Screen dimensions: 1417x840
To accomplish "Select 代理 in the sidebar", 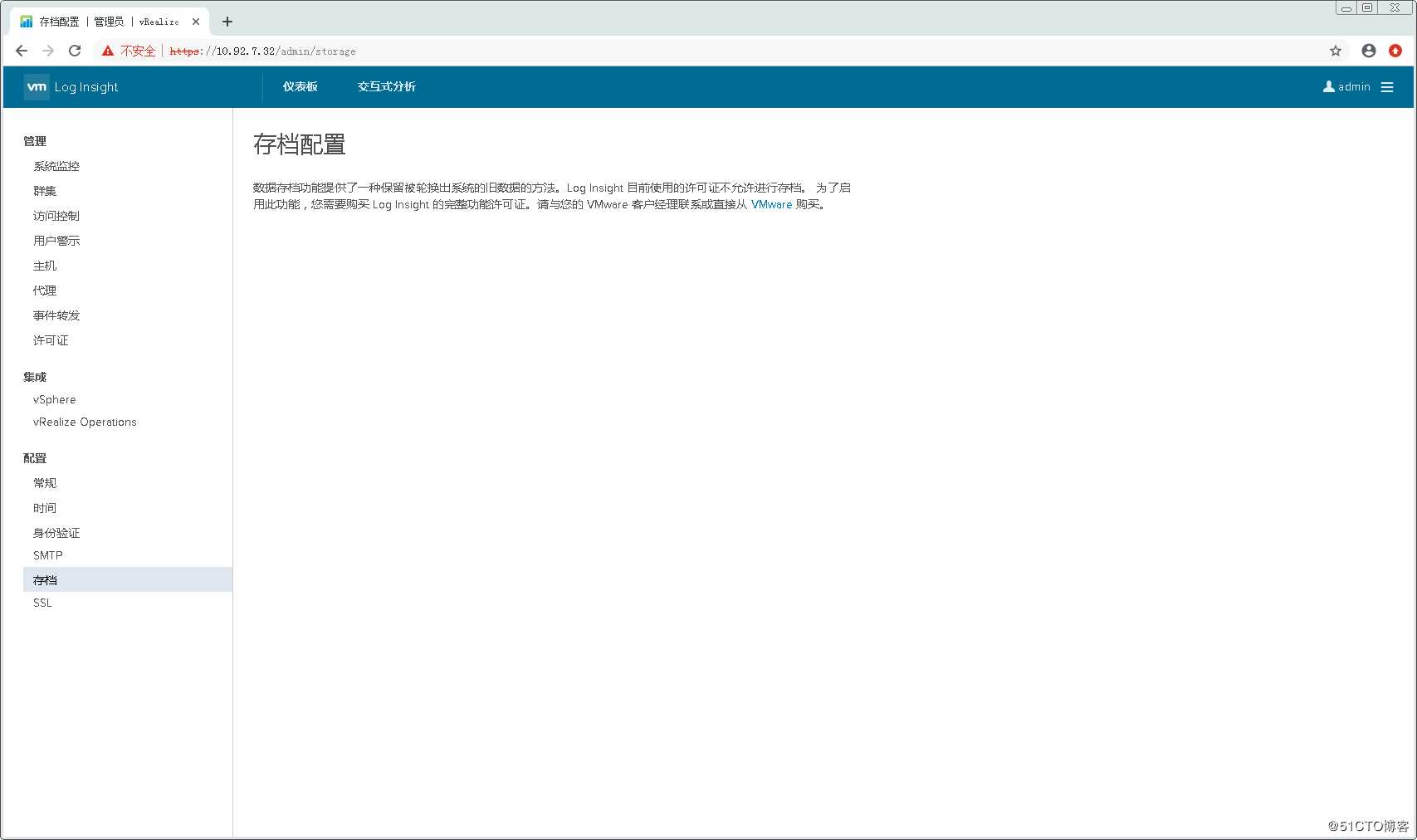I will 45,291.
